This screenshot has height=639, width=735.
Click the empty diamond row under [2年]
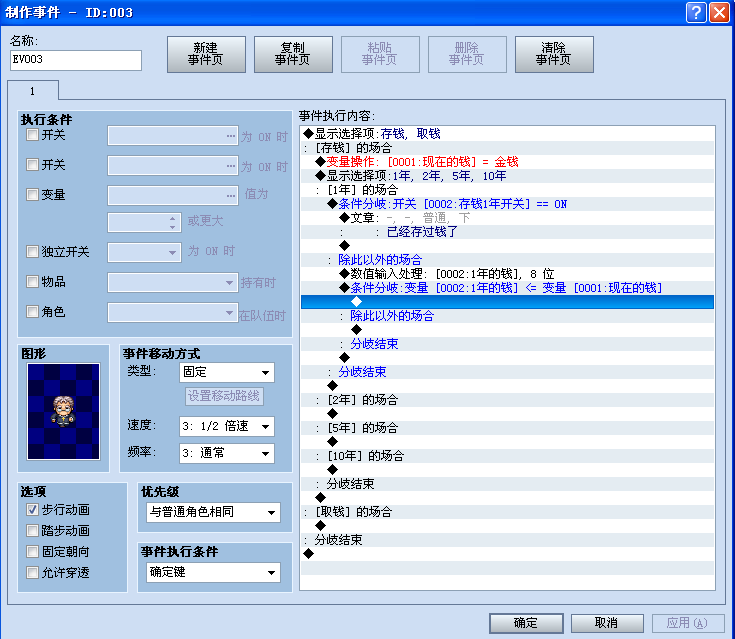tap(508, 414)
